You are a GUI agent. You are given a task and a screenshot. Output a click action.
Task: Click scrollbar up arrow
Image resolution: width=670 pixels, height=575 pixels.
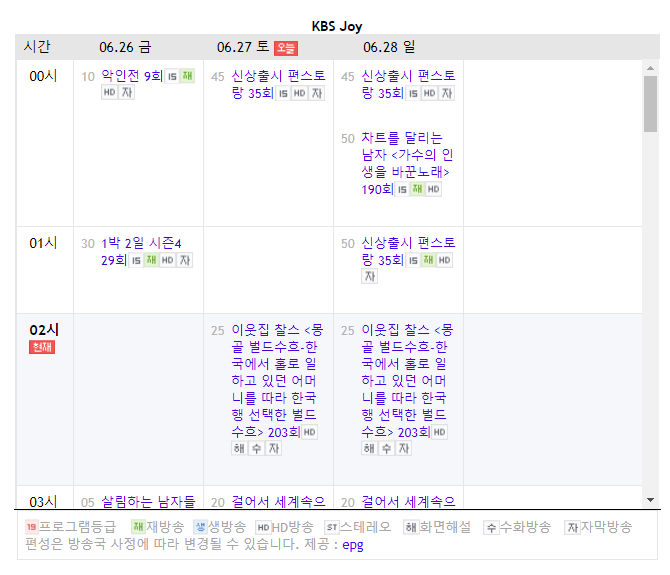point(650,68)
